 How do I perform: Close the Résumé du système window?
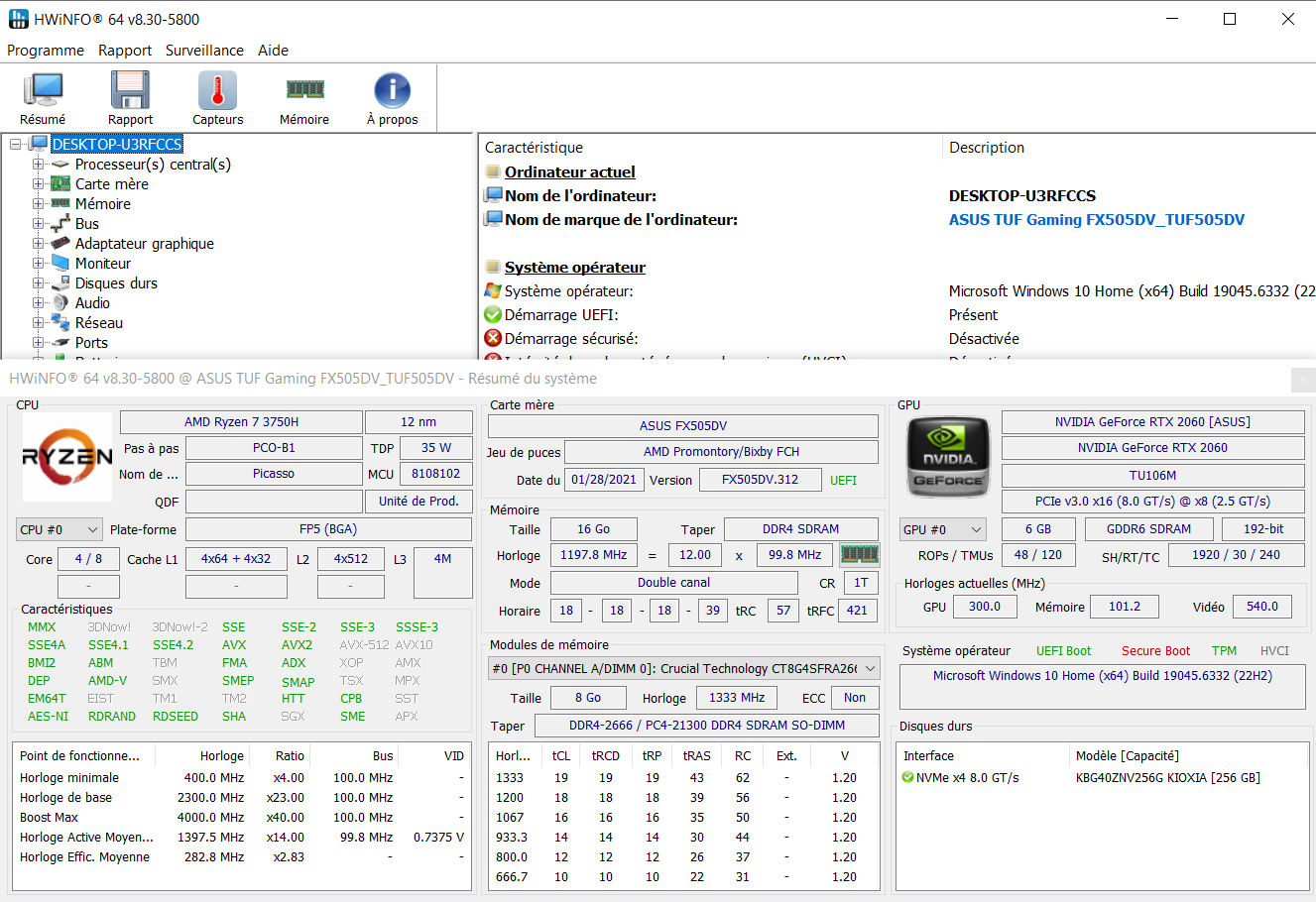1302,379
